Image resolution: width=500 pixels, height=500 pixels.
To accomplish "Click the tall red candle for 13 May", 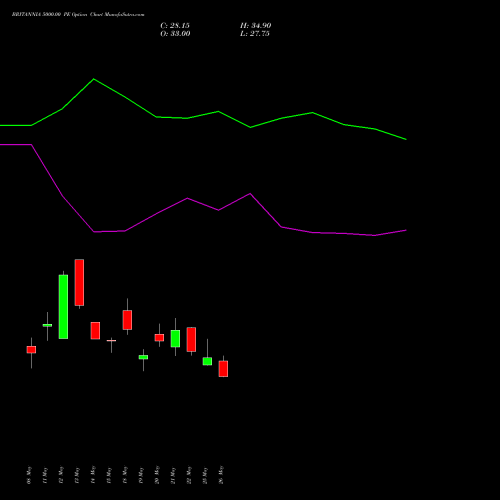I will (x=79, y=282).
